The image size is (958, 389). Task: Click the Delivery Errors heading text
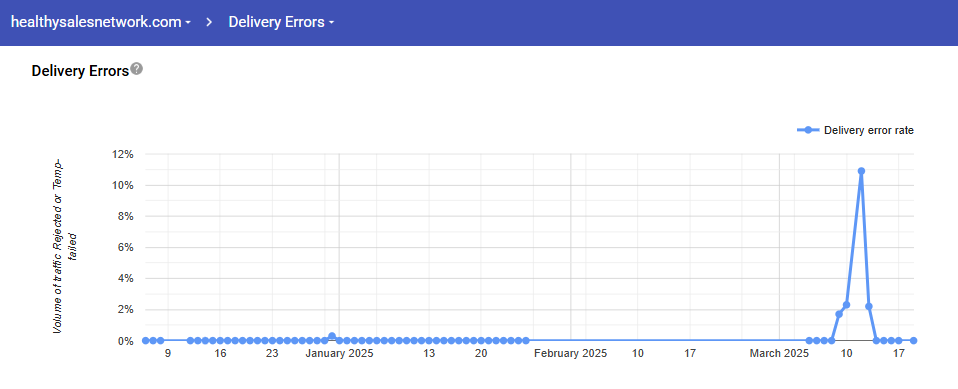80,71
